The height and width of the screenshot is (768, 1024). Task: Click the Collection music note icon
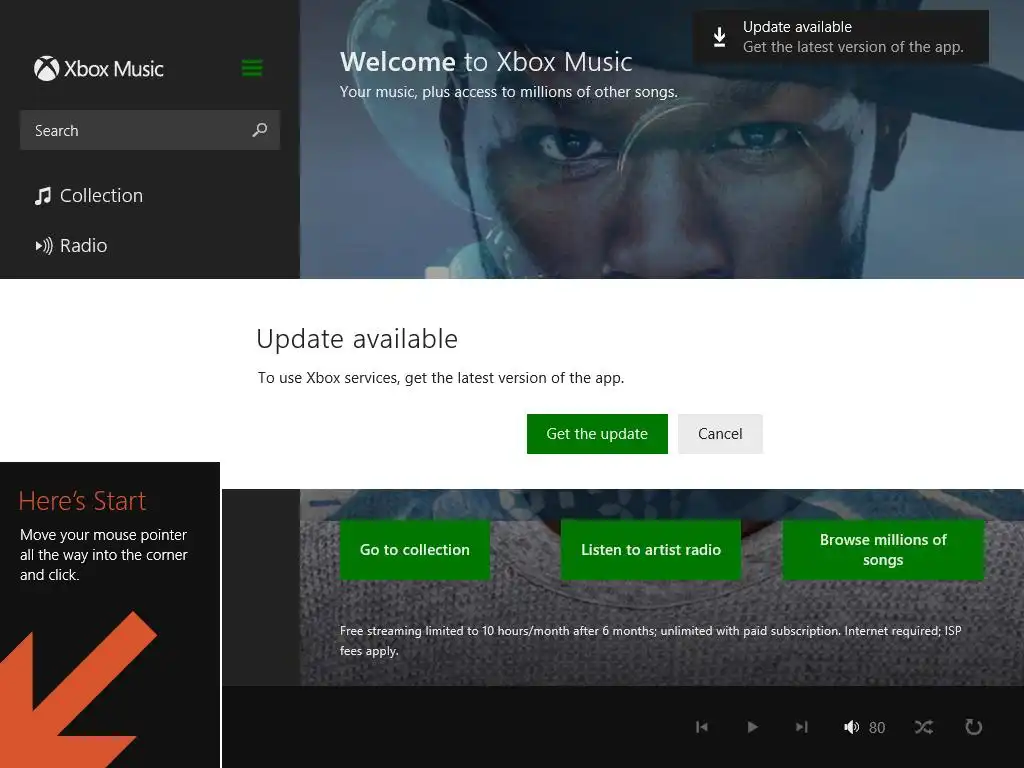[x=43, y=196]
